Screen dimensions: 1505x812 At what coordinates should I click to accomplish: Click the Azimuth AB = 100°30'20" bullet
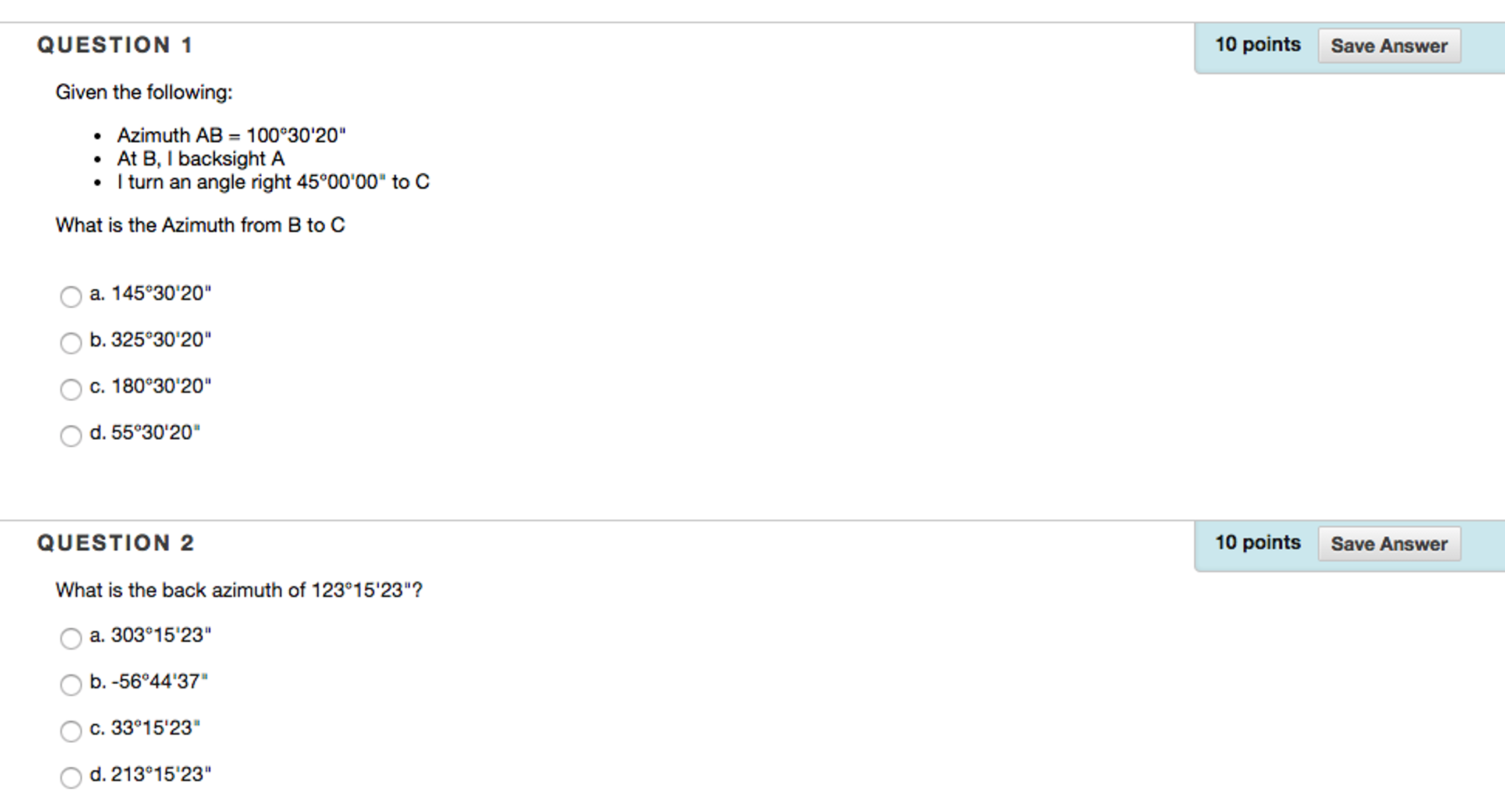231,136
